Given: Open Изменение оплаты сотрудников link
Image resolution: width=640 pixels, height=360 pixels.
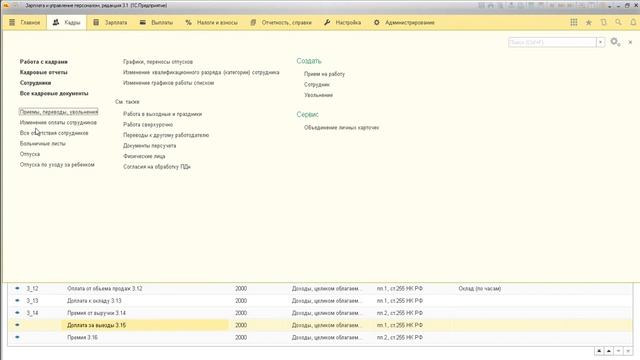Looking at the screenshot, I should [x=58, y=122].
